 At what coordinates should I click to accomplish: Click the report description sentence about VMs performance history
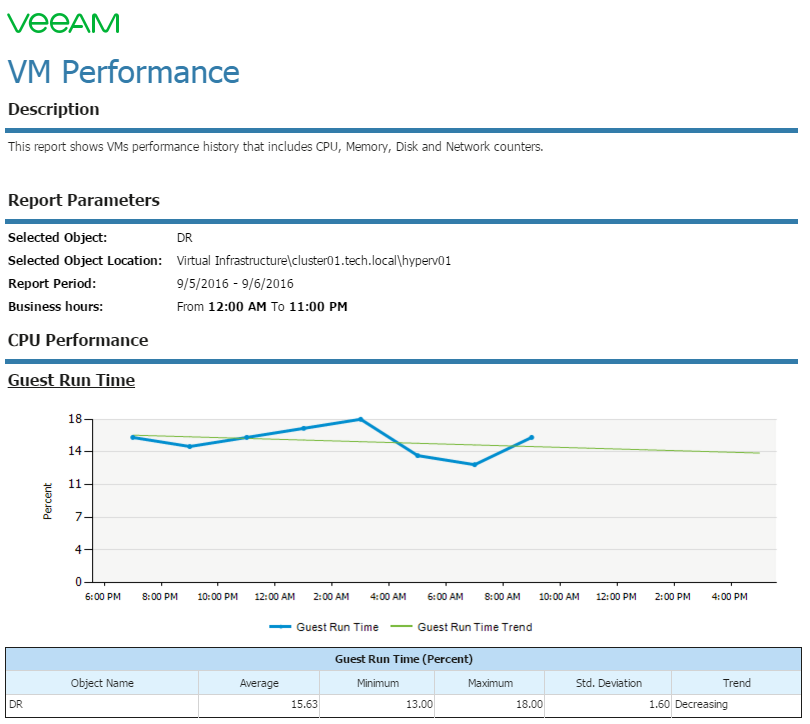point(275,147)
